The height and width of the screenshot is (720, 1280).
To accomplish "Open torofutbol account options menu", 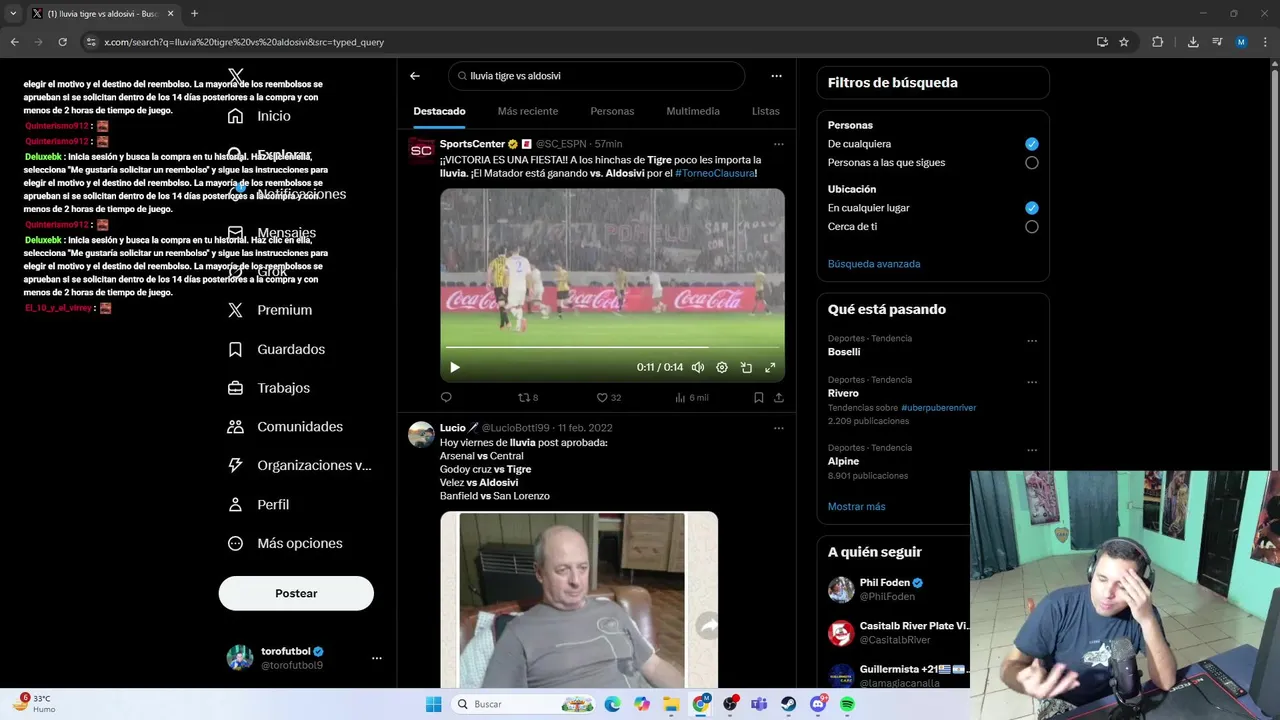I will tap(377, 658).
